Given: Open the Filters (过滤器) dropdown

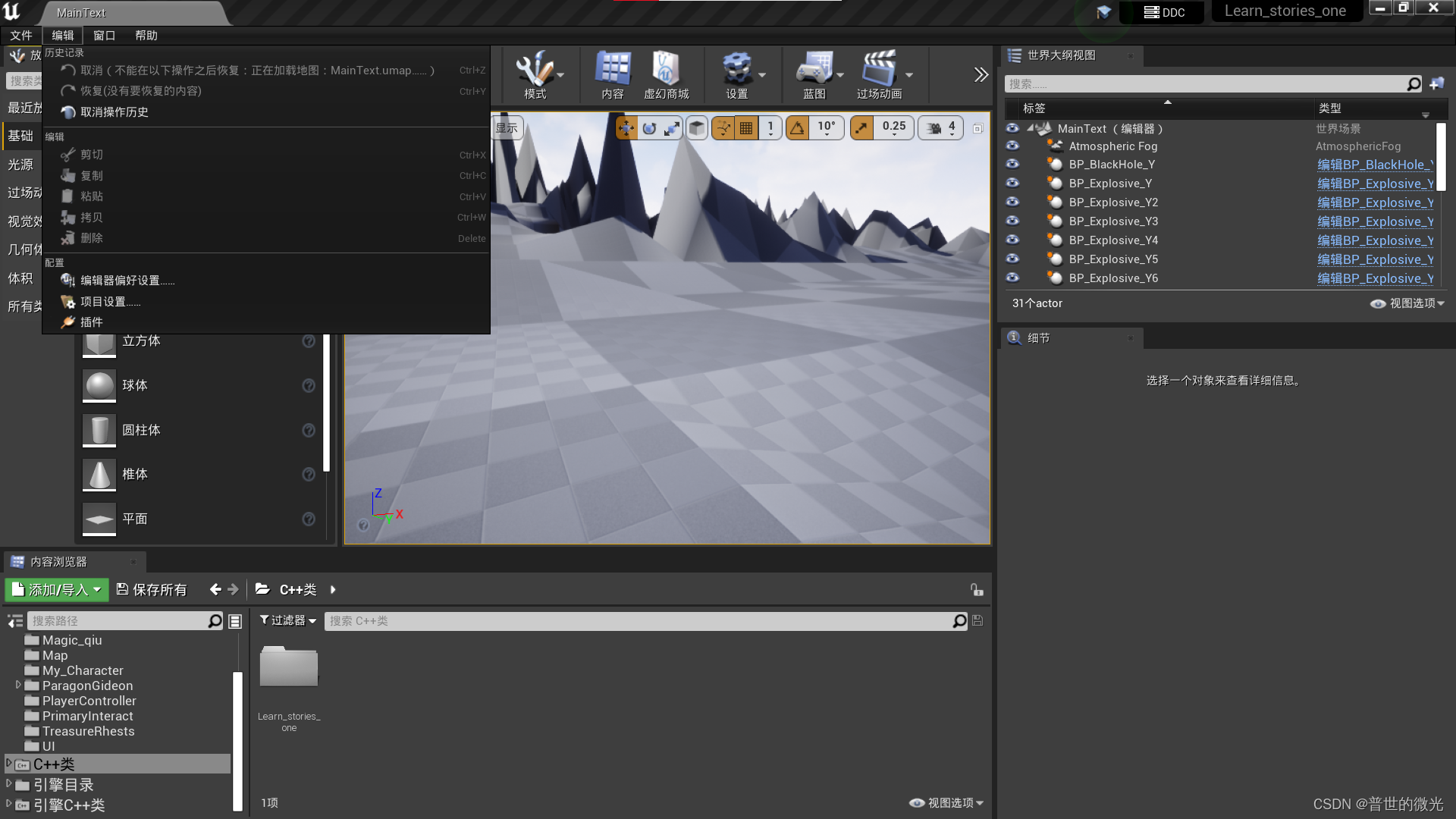Looking at the screenshot, I should coord(288,620).
